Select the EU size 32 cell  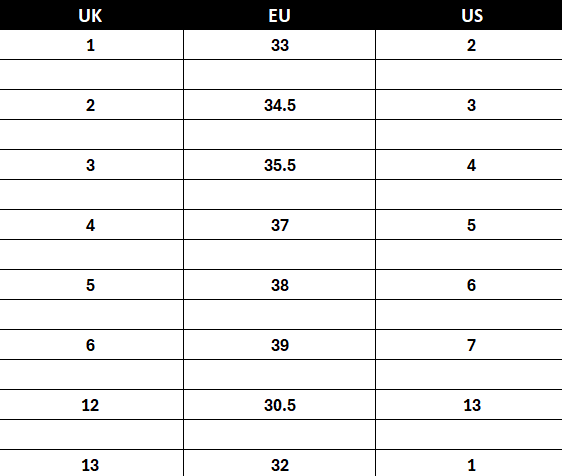click(x=280, y=463)
